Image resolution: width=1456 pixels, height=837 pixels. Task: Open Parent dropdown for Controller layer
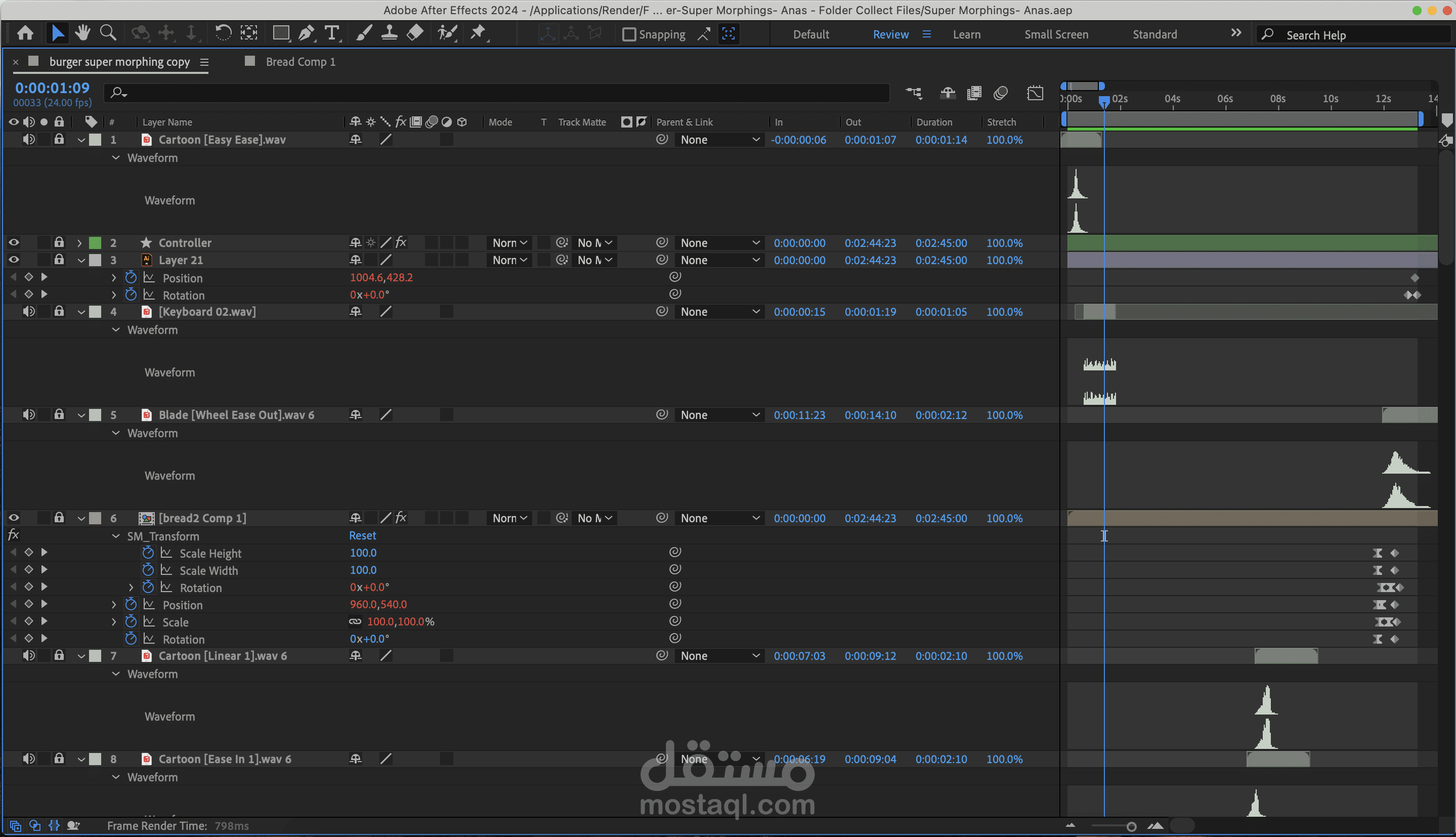coord(719,243)
